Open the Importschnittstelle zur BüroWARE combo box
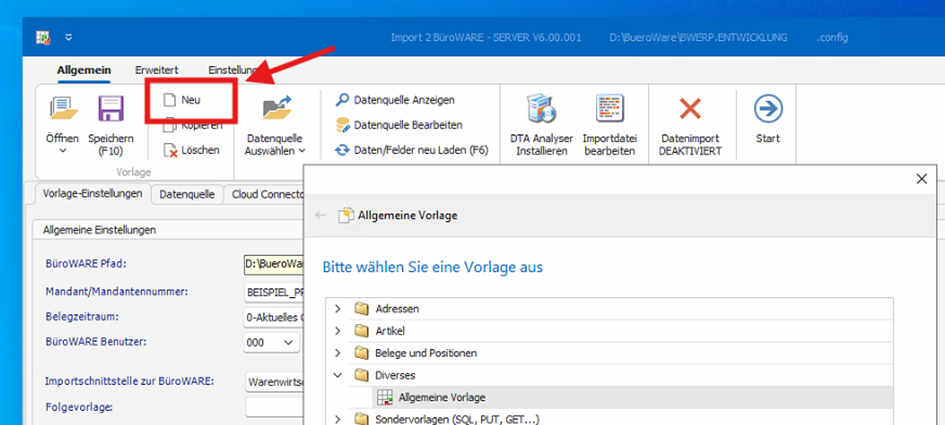945x425 pixels. point(275,382)
